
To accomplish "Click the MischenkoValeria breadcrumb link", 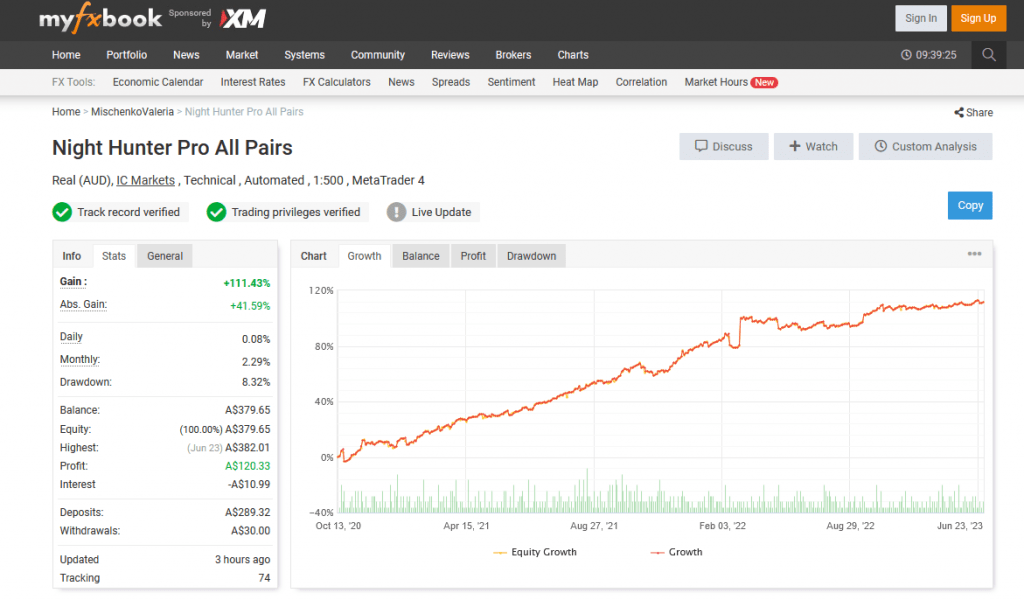I will (x=132, y=112).
